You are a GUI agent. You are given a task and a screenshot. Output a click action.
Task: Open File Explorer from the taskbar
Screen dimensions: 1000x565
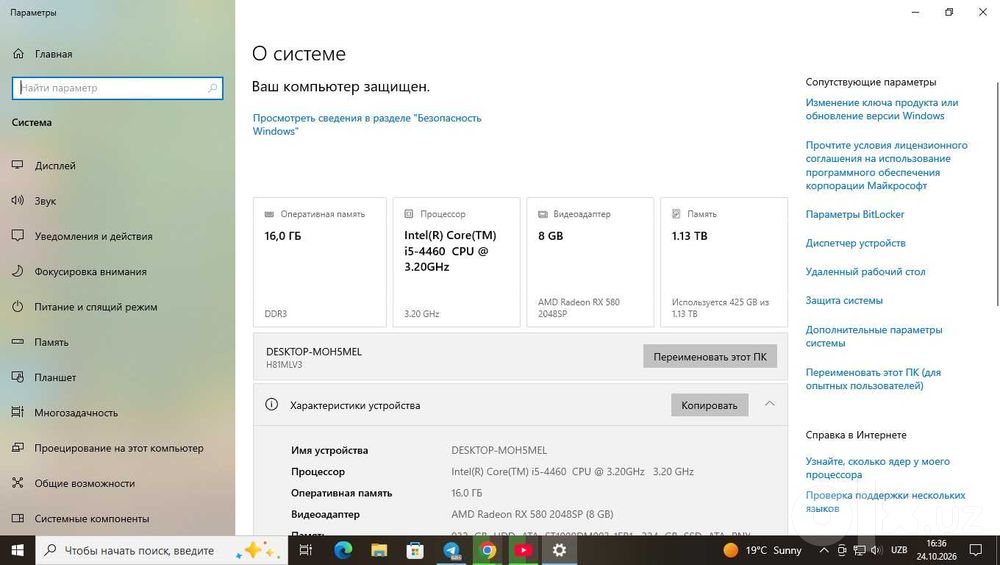click(x=379, y=550)
